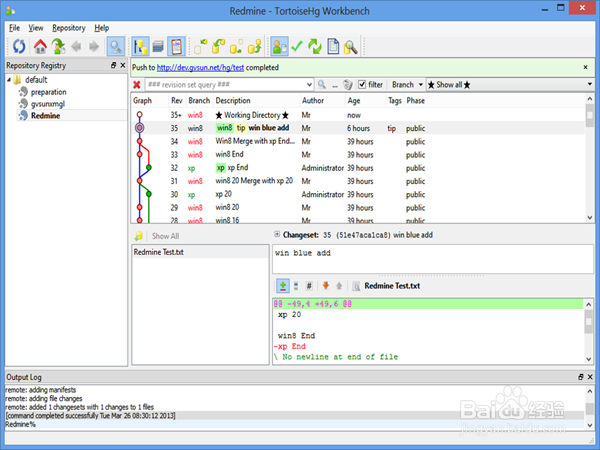Viewport: 600px width, 450px height.
Task: Click the Push outgoing changes icon
Action: 254,46
